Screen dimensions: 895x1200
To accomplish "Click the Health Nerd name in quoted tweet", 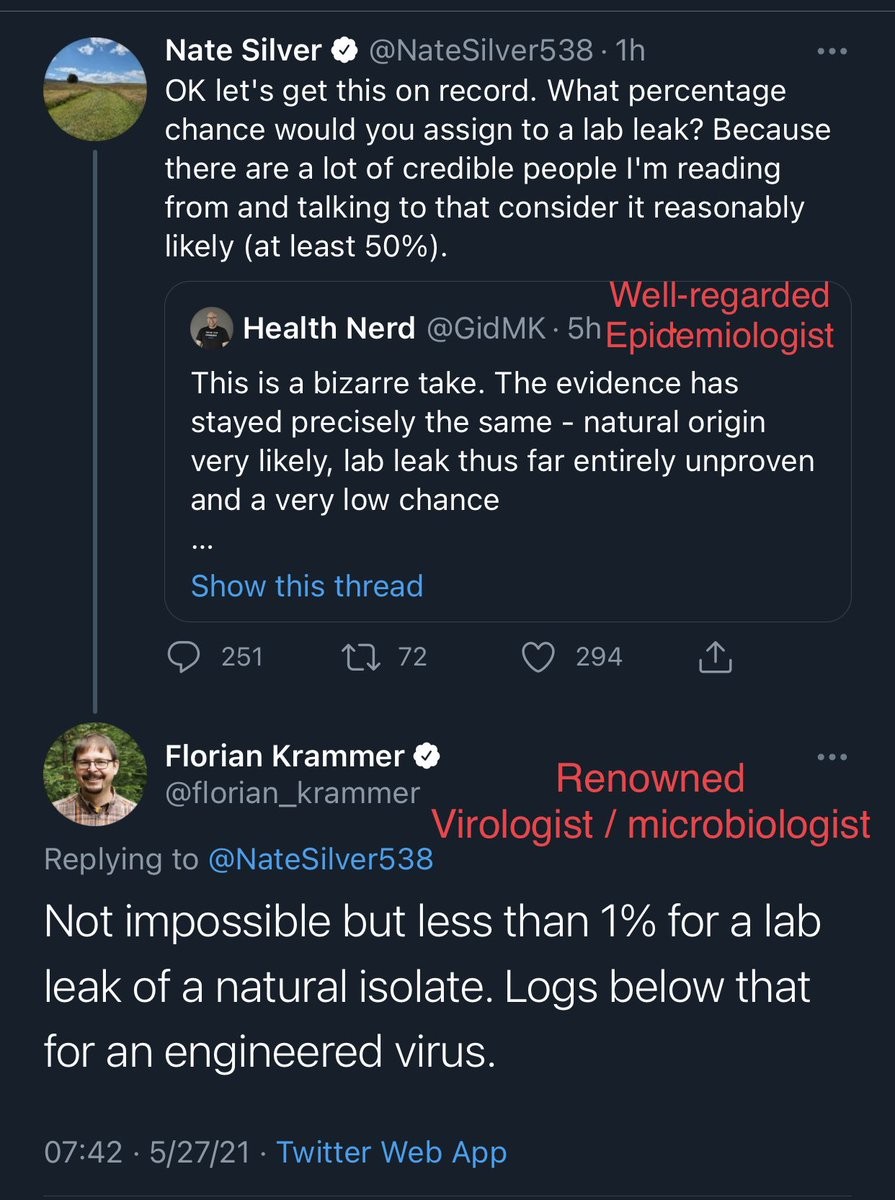I will click(329, 328).
